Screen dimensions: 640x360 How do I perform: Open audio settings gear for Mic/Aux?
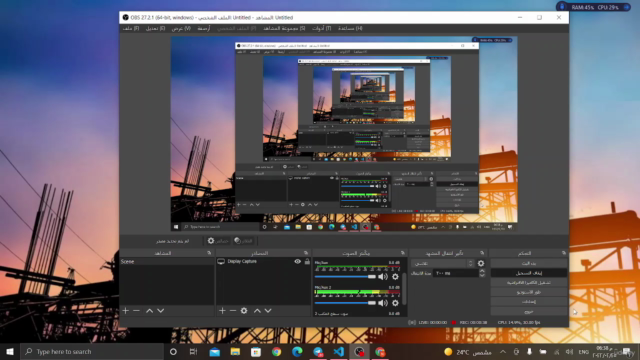tap(395, 277)
